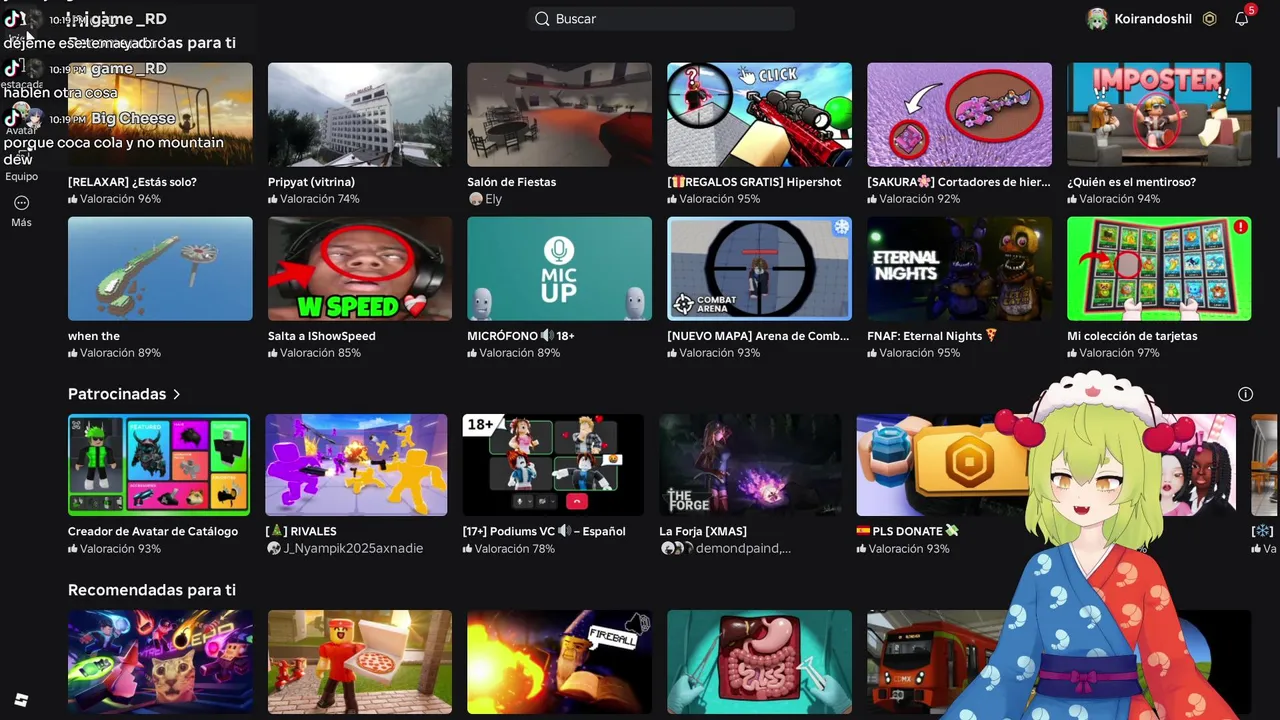Open the Combat Arena crosshair thumbnail
1280x720 pixels.
[759, 269]
